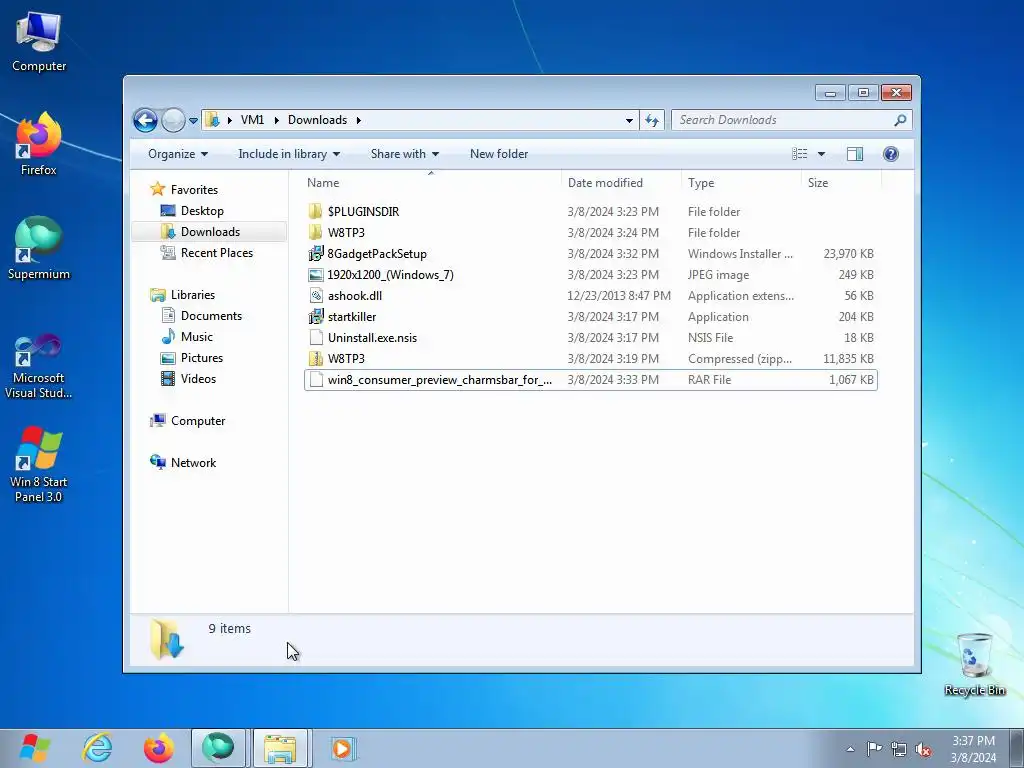
Task: Select the $PLUGINSDIR folder icon
Action: [315, 211]
